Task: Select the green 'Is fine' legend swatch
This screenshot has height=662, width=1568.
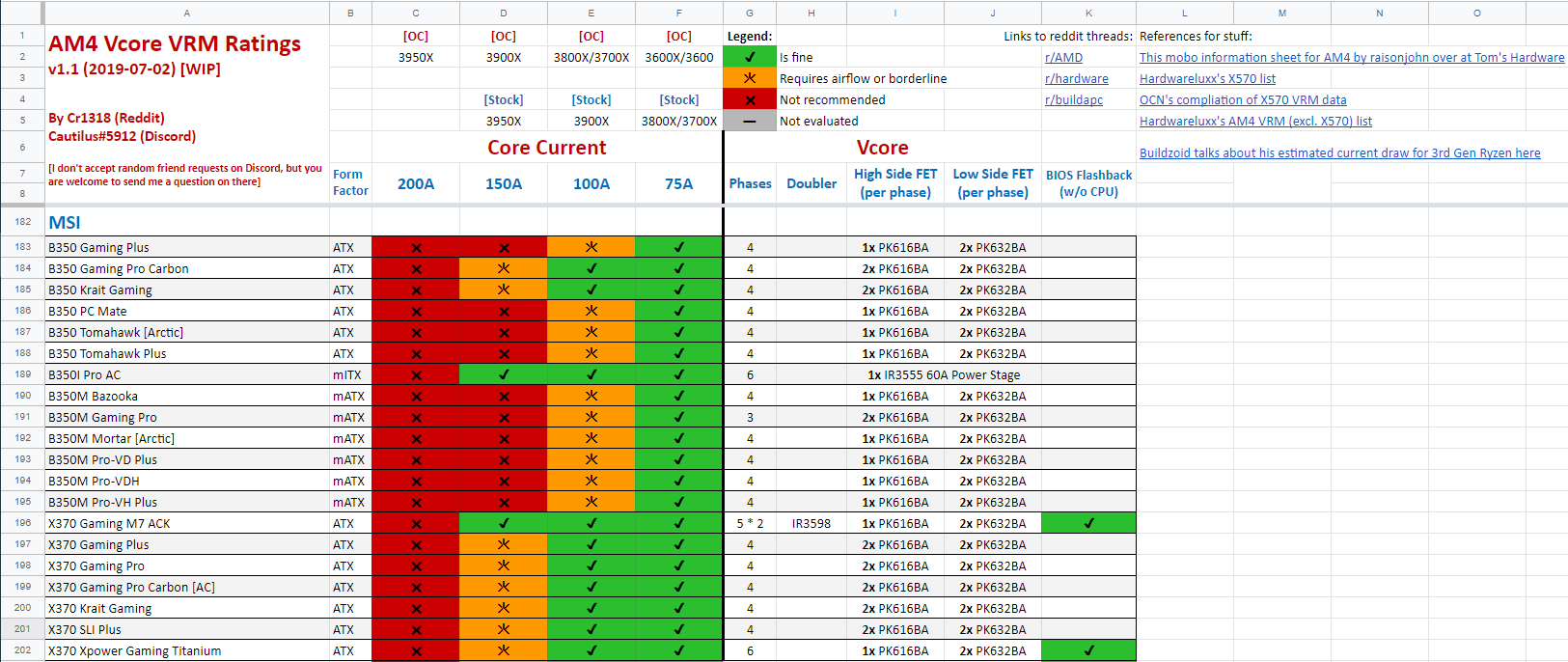Action: (x=750, y=57)
